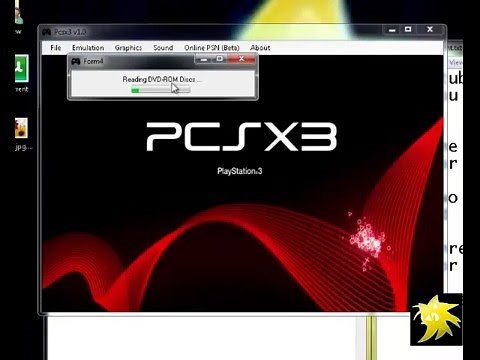The image size is (480, 360).
Task: Open the Sound menu
Action: pyautogui.click(x=163, y=48)
